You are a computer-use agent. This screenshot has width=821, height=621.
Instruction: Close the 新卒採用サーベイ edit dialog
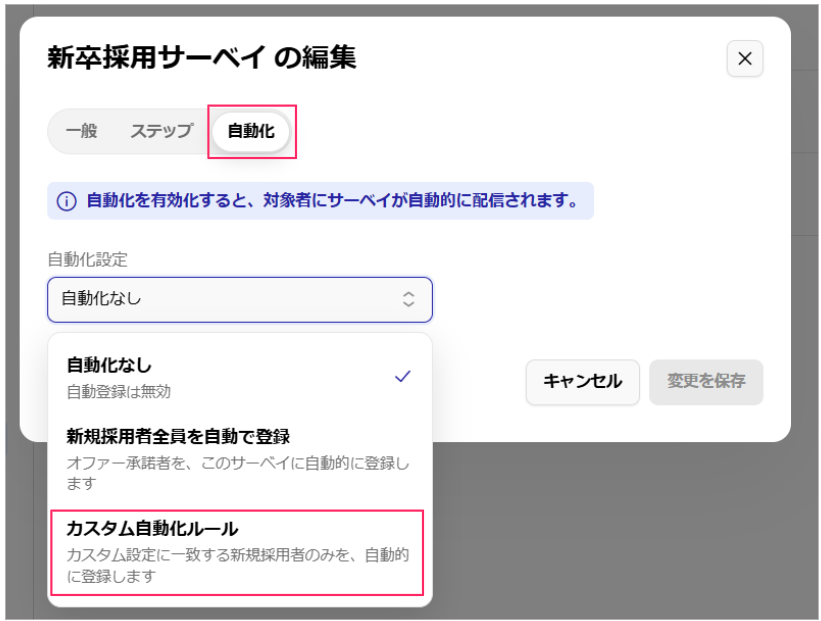coord(745,58)
